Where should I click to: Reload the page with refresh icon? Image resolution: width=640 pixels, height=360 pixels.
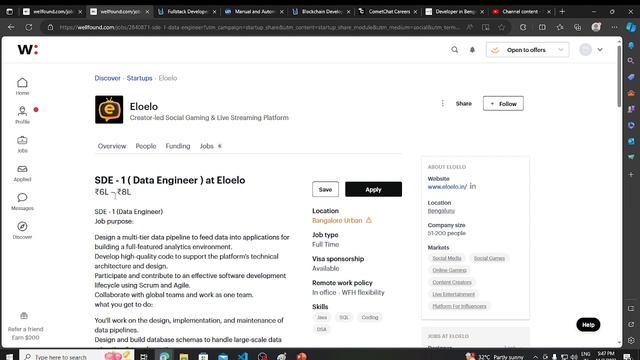pos(29,27)
